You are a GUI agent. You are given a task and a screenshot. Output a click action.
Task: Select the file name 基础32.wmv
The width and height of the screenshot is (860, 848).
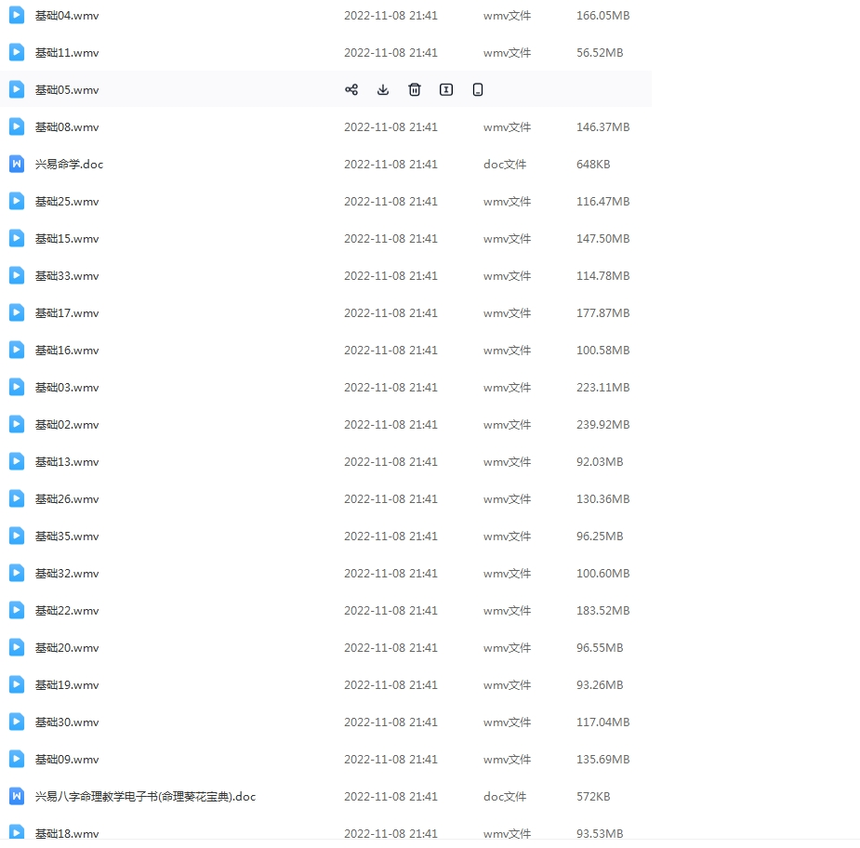(x=67, y=574)
